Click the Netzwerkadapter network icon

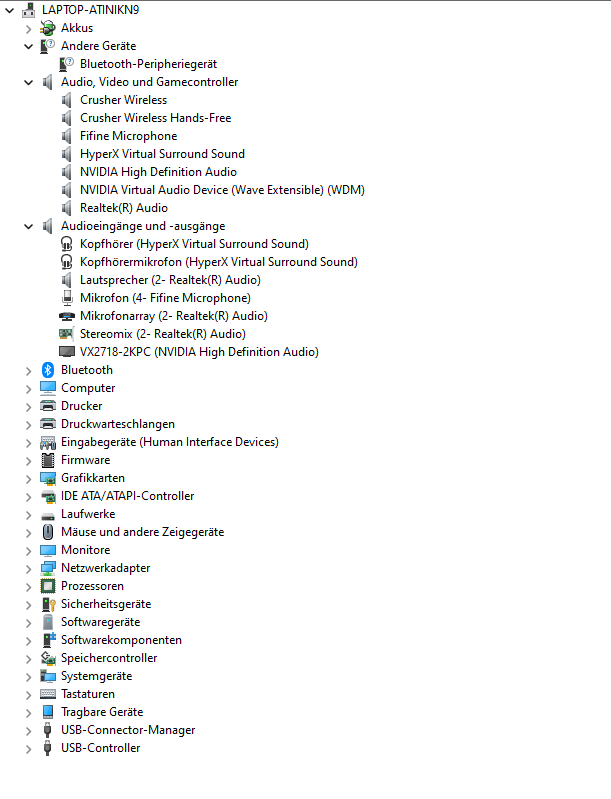pyautogui.click(x=48, y=568)
